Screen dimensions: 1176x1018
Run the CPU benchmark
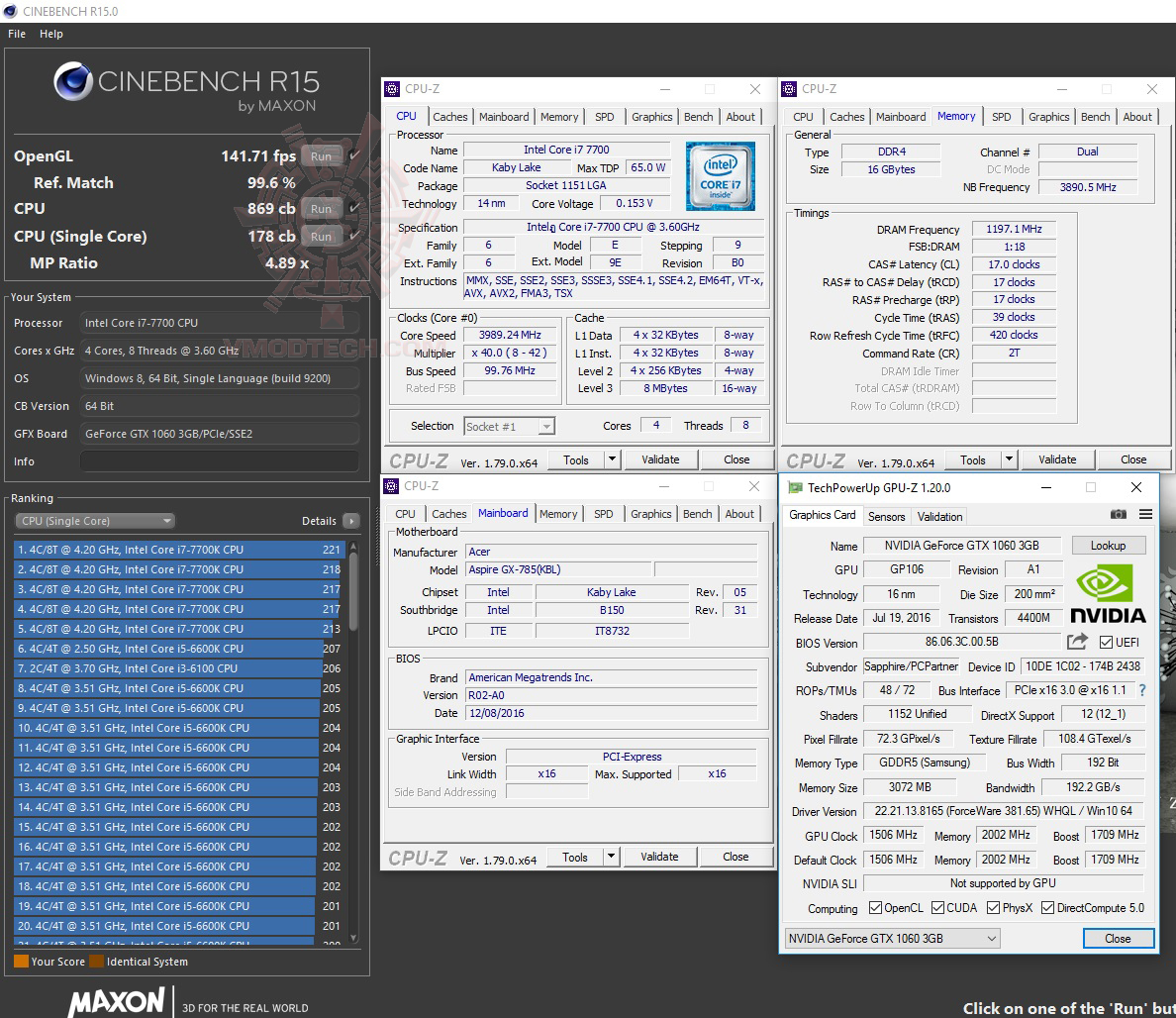click(x=321, y=209)
